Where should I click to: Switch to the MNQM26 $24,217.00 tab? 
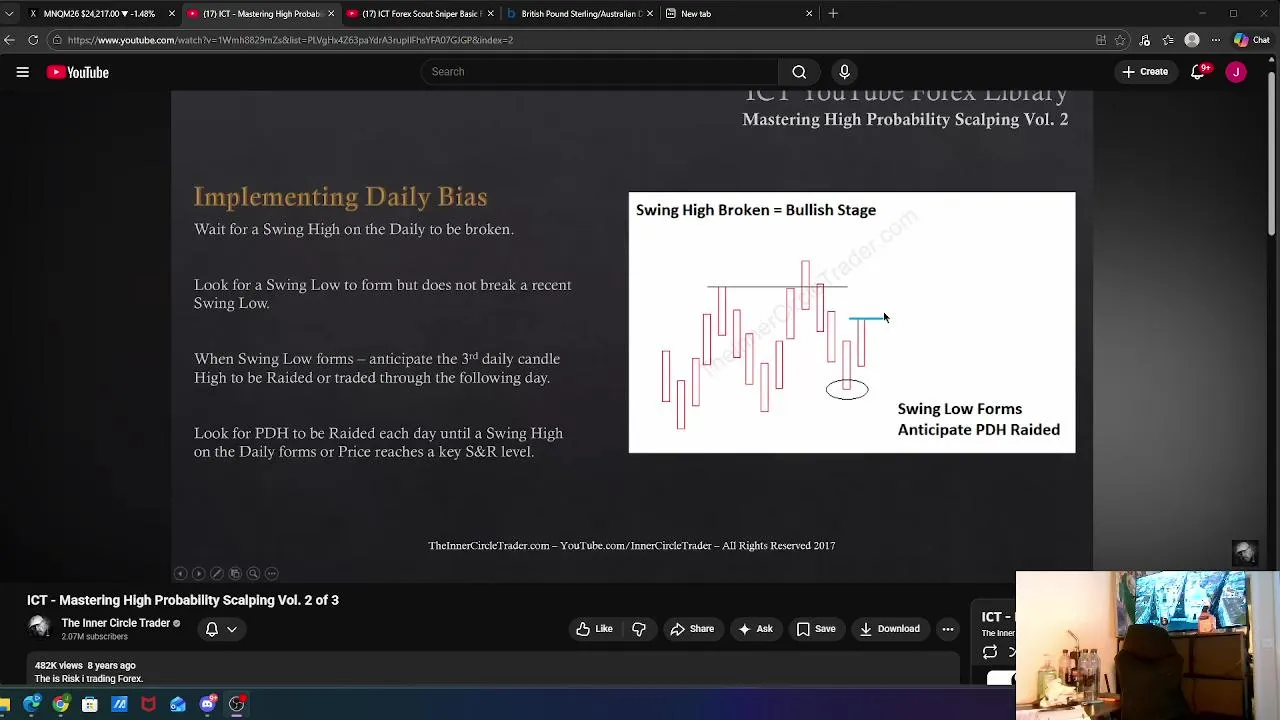tap(98, 14)
